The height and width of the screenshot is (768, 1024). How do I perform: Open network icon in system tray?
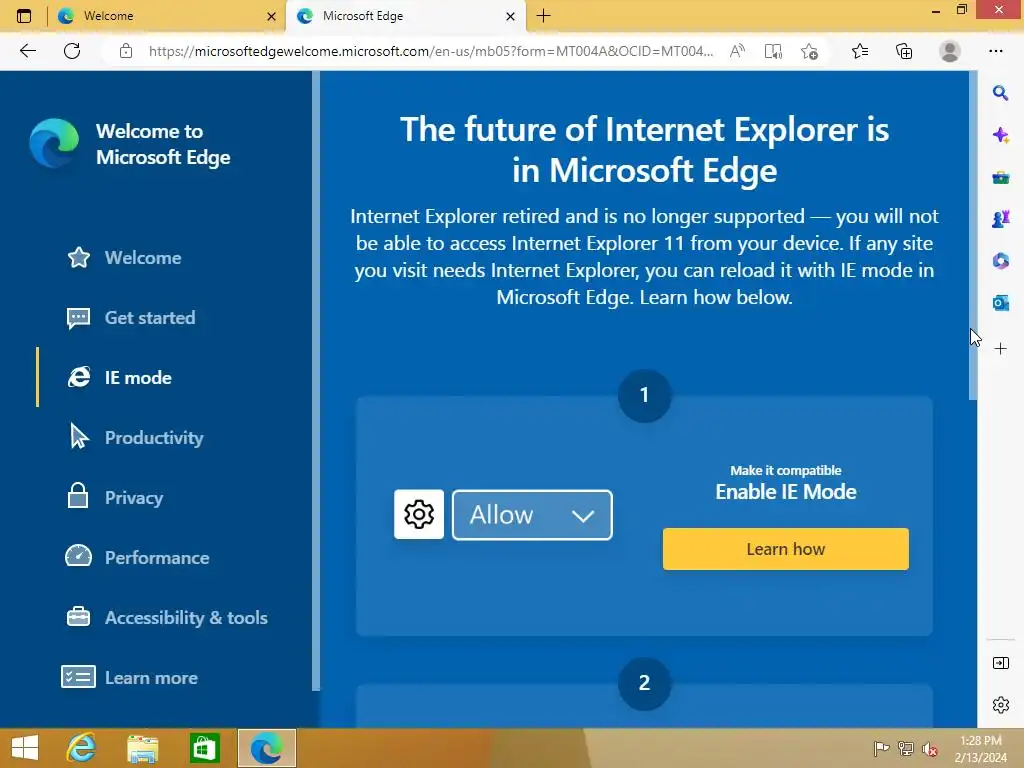906,748
